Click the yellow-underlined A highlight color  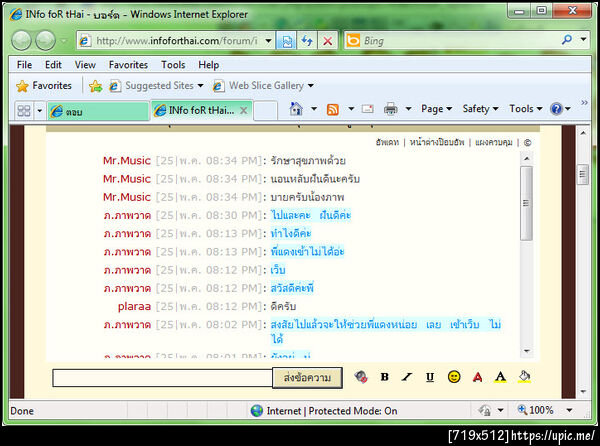500,377
